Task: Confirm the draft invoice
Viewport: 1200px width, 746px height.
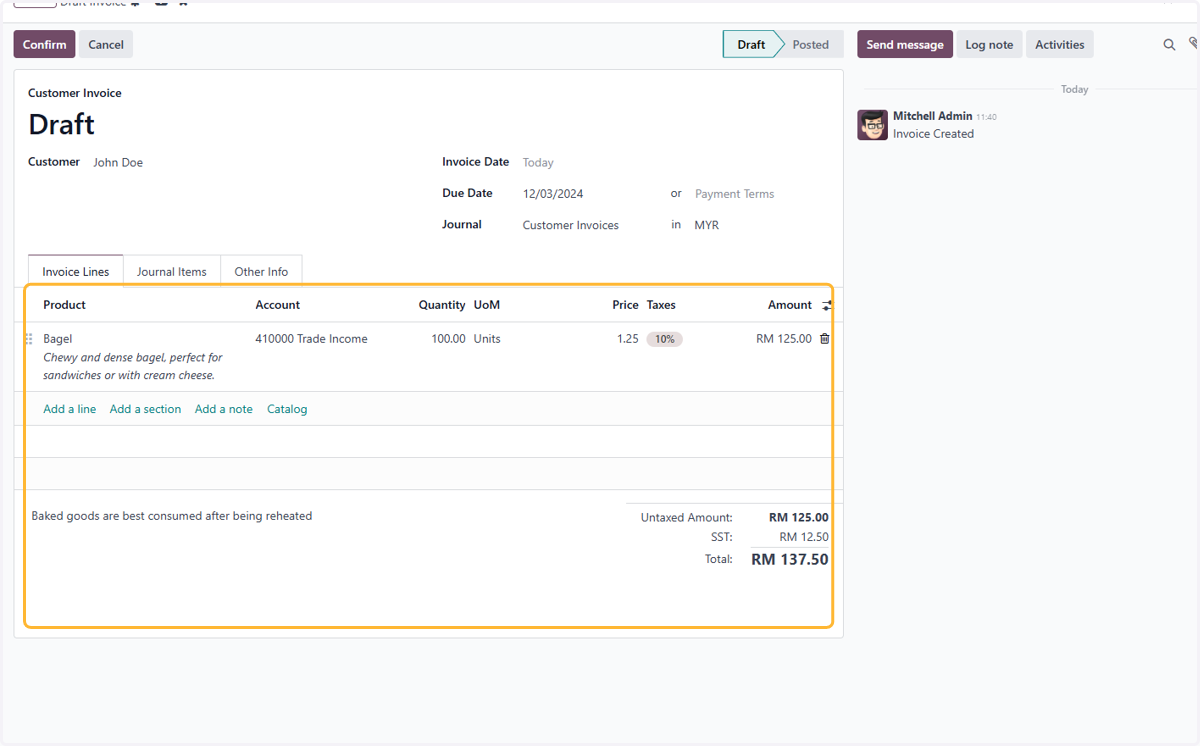Action: coord(44,44)
